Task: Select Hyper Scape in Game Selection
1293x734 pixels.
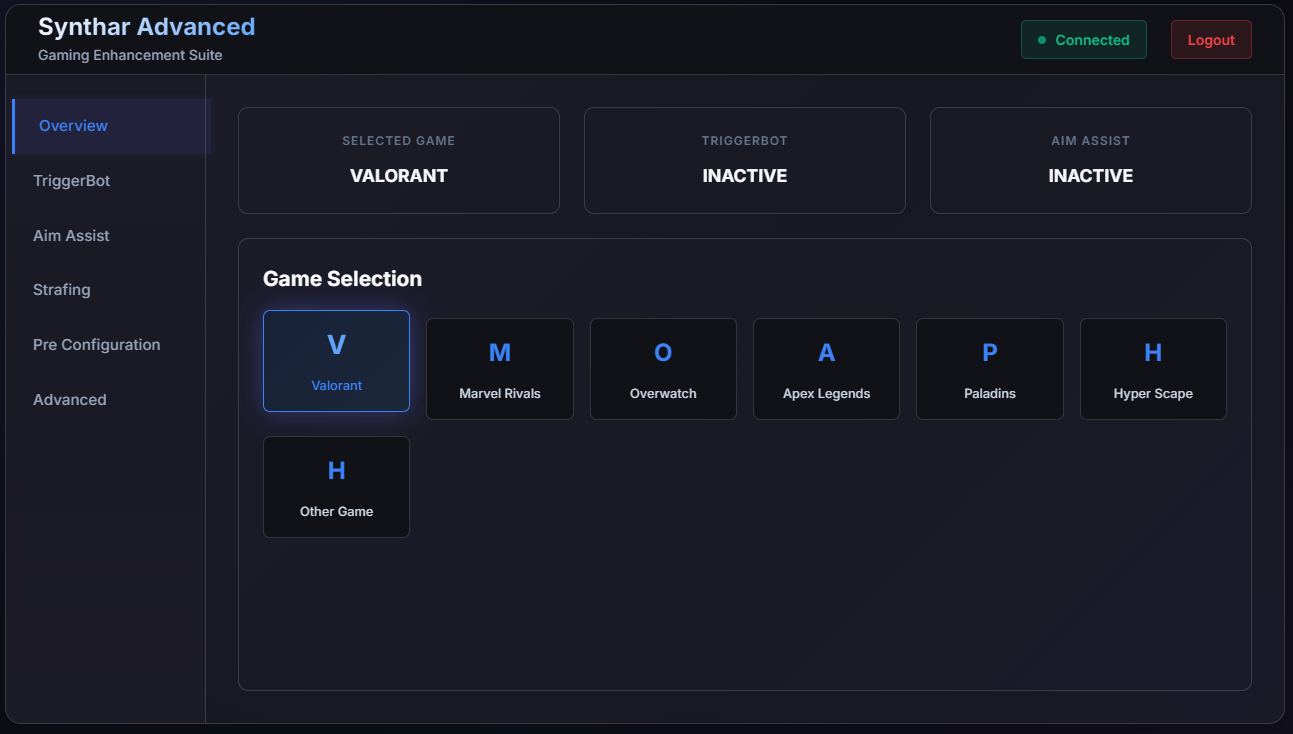Action: pos(1153,368)
